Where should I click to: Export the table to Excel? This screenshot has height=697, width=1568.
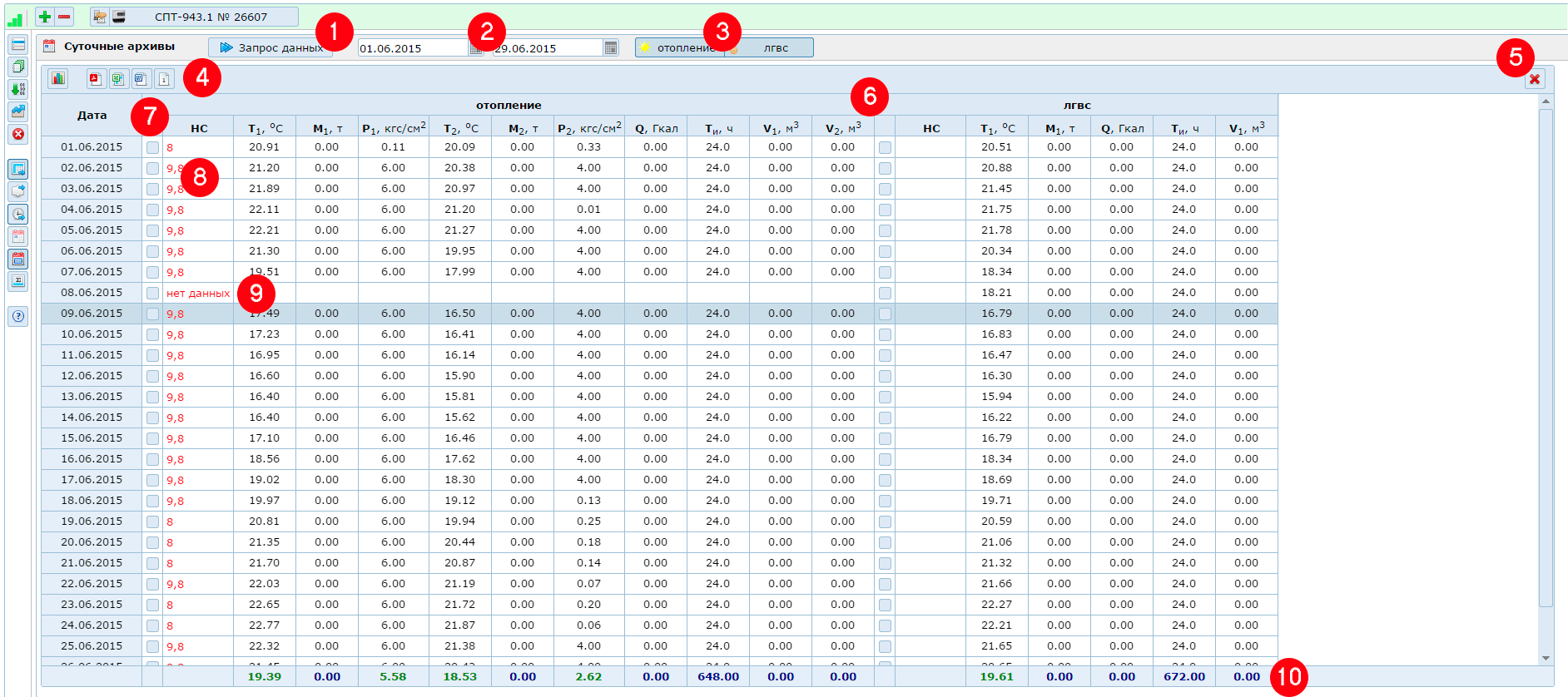click(x=118, y=79)
